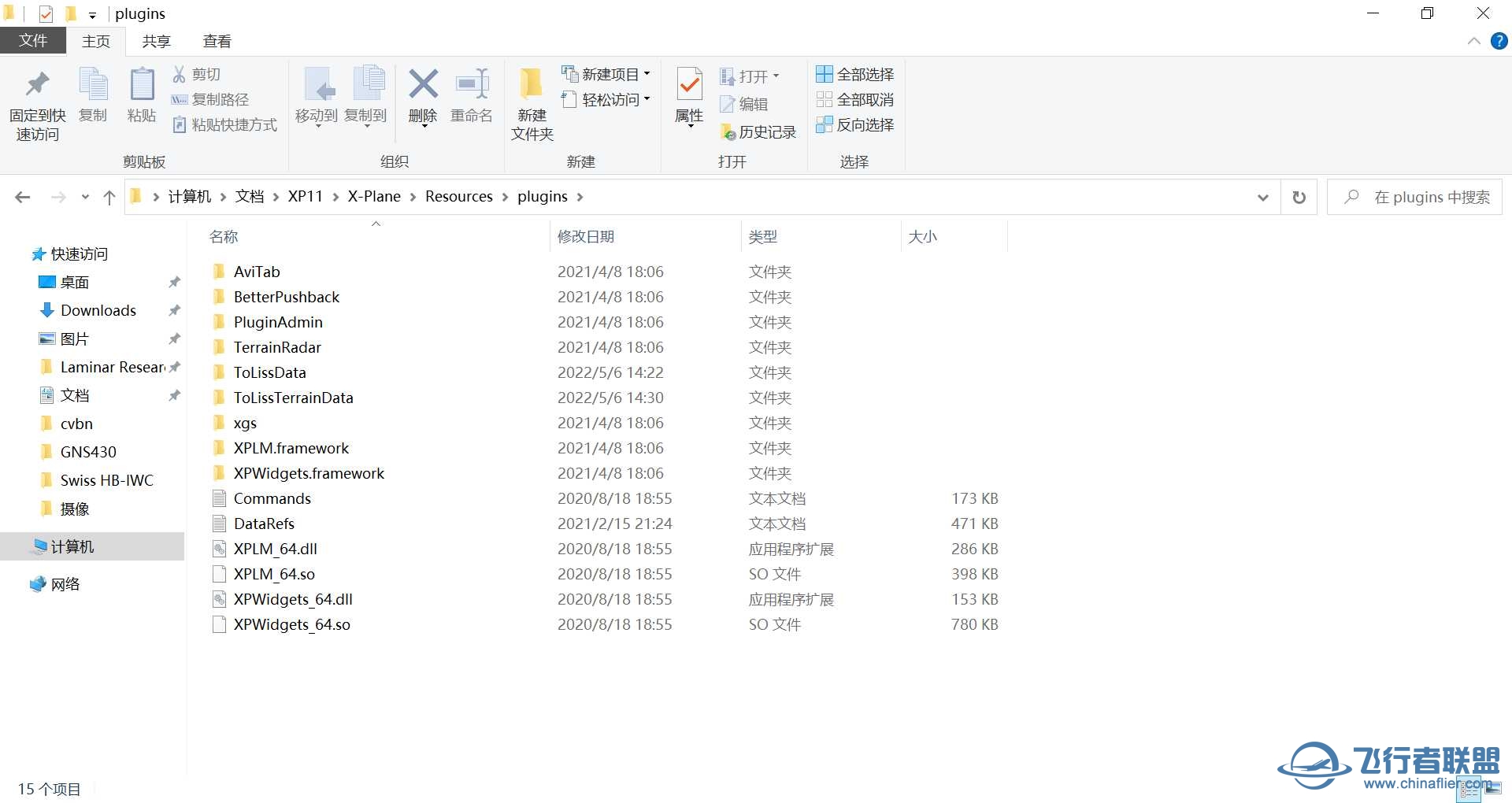Select the XPWidgets.framework folder

pyautogui.click(x=309, y=473)
